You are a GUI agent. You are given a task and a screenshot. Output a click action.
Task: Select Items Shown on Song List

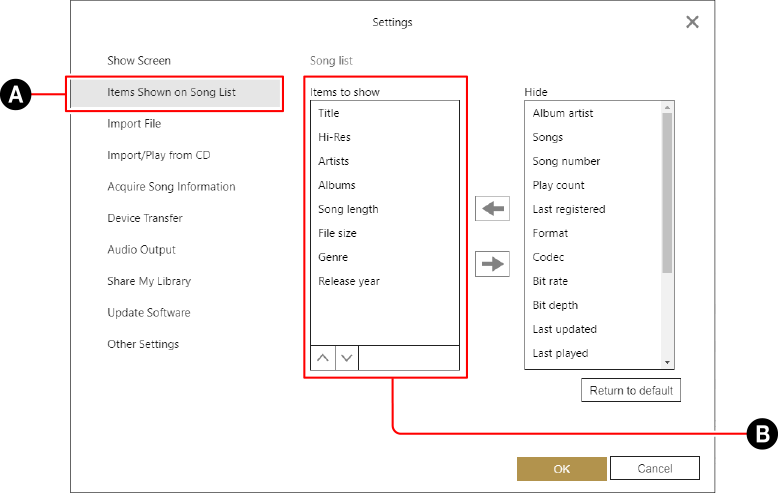(172, 93)
